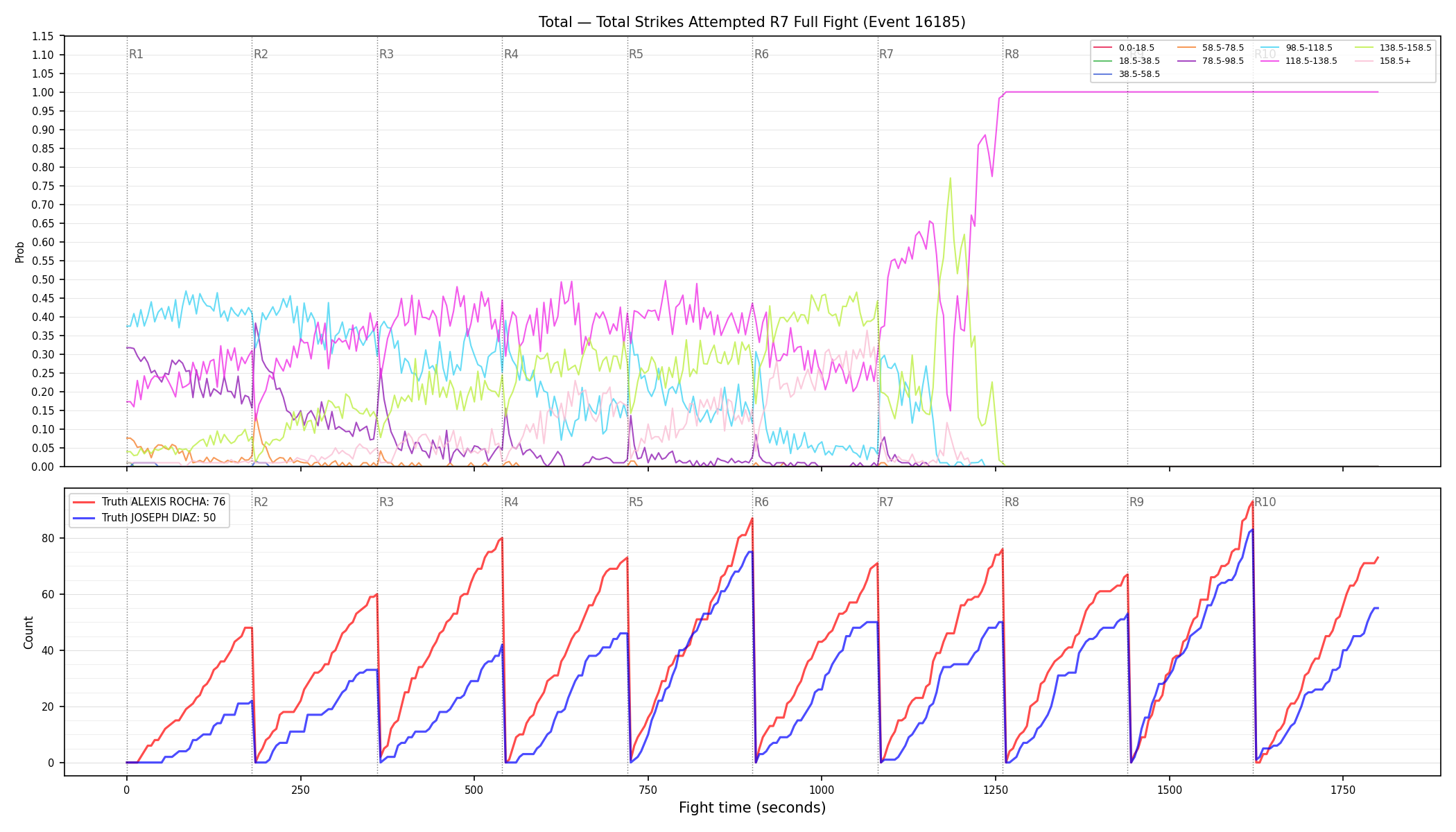Click Truth JOSEPH DIAZ: 50 legend entry
Viewport: 1456px width, 832px height.
pos(144,518)
